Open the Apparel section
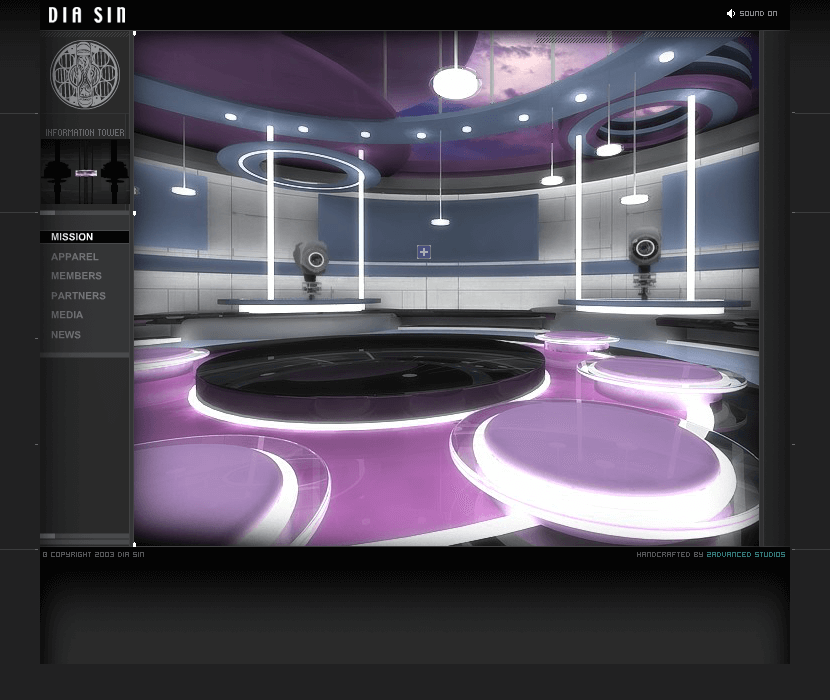830x700 pixels. [75, 257]
